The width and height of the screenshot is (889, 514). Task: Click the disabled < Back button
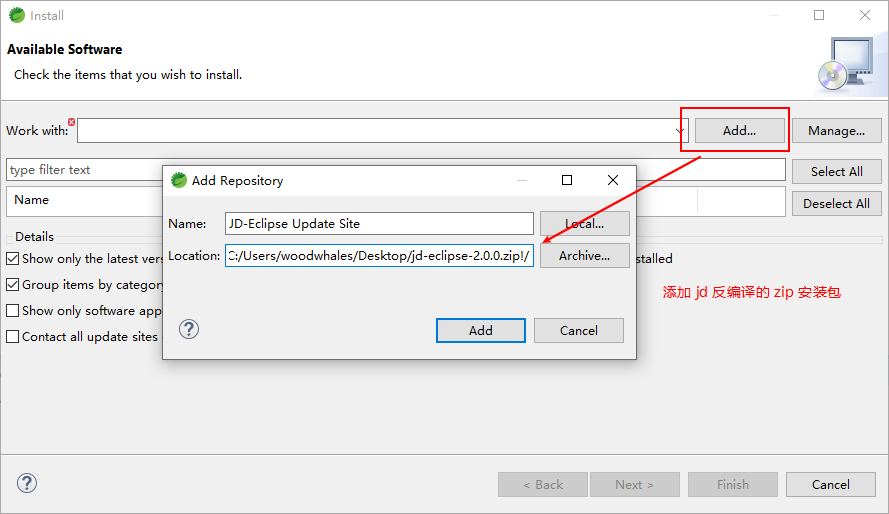click(543, 485)
